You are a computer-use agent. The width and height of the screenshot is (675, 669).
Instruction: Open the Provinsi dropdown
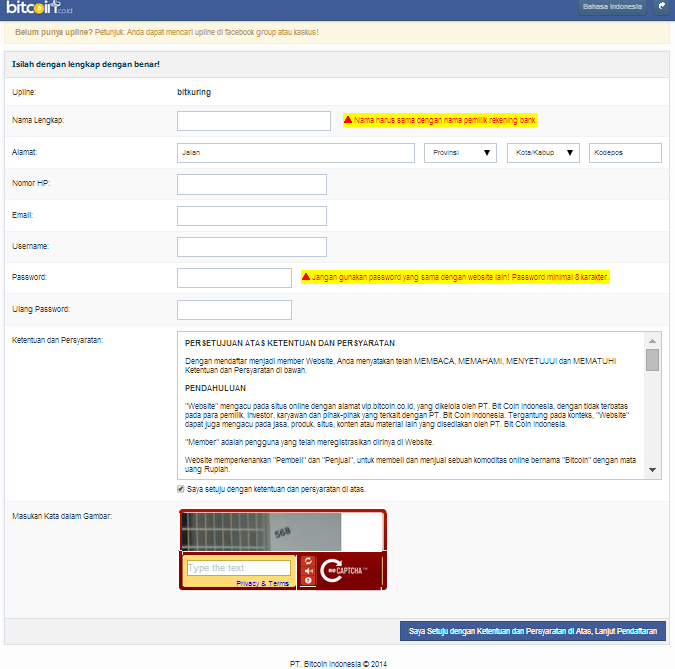460,153
